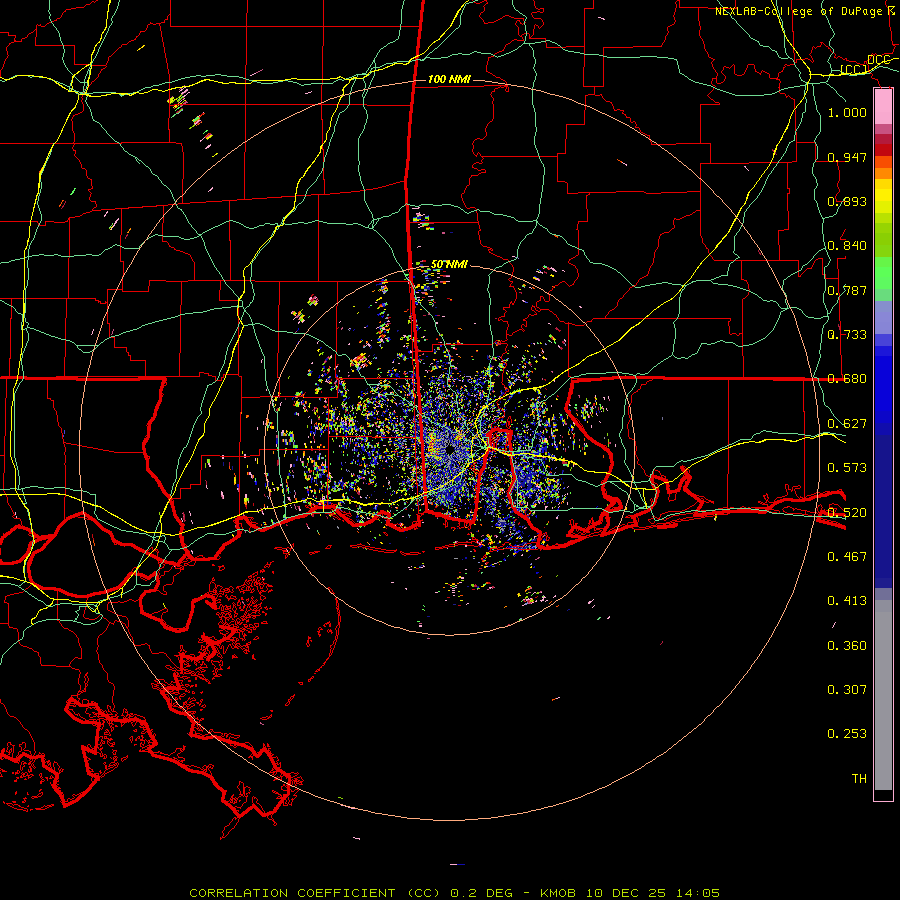Screen dimensions: 900x900
Task: Click the "[CC]" product label
Action: [854, 69]
